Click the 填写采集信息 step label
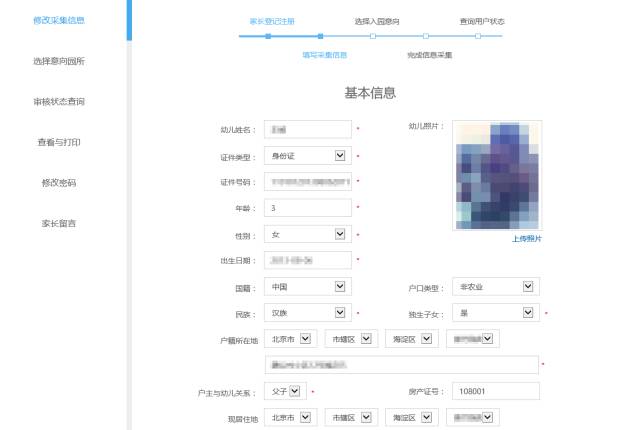Image resolution: width=640 pixels, height=430 pixels. click(x=324, y=55)
